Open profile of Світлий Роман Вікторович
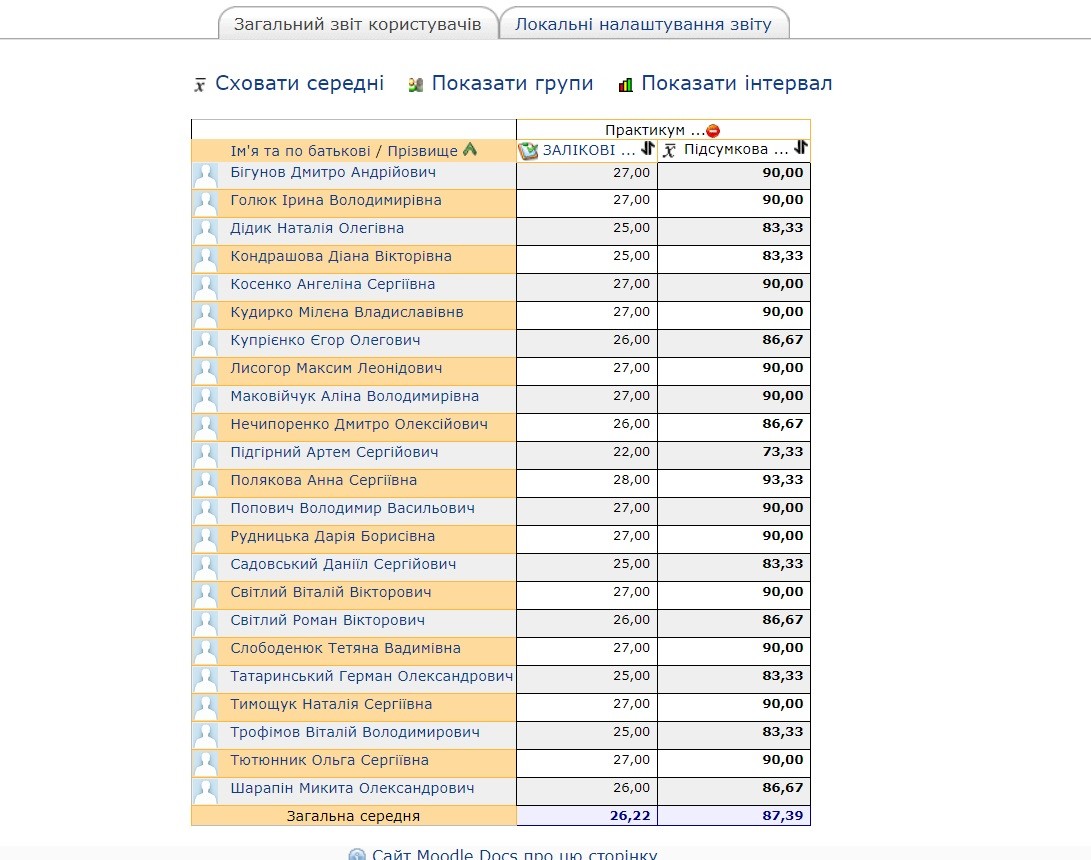The height and width of the screenshot is (860, 1091). pyautogui.click(x=328, y=620)
